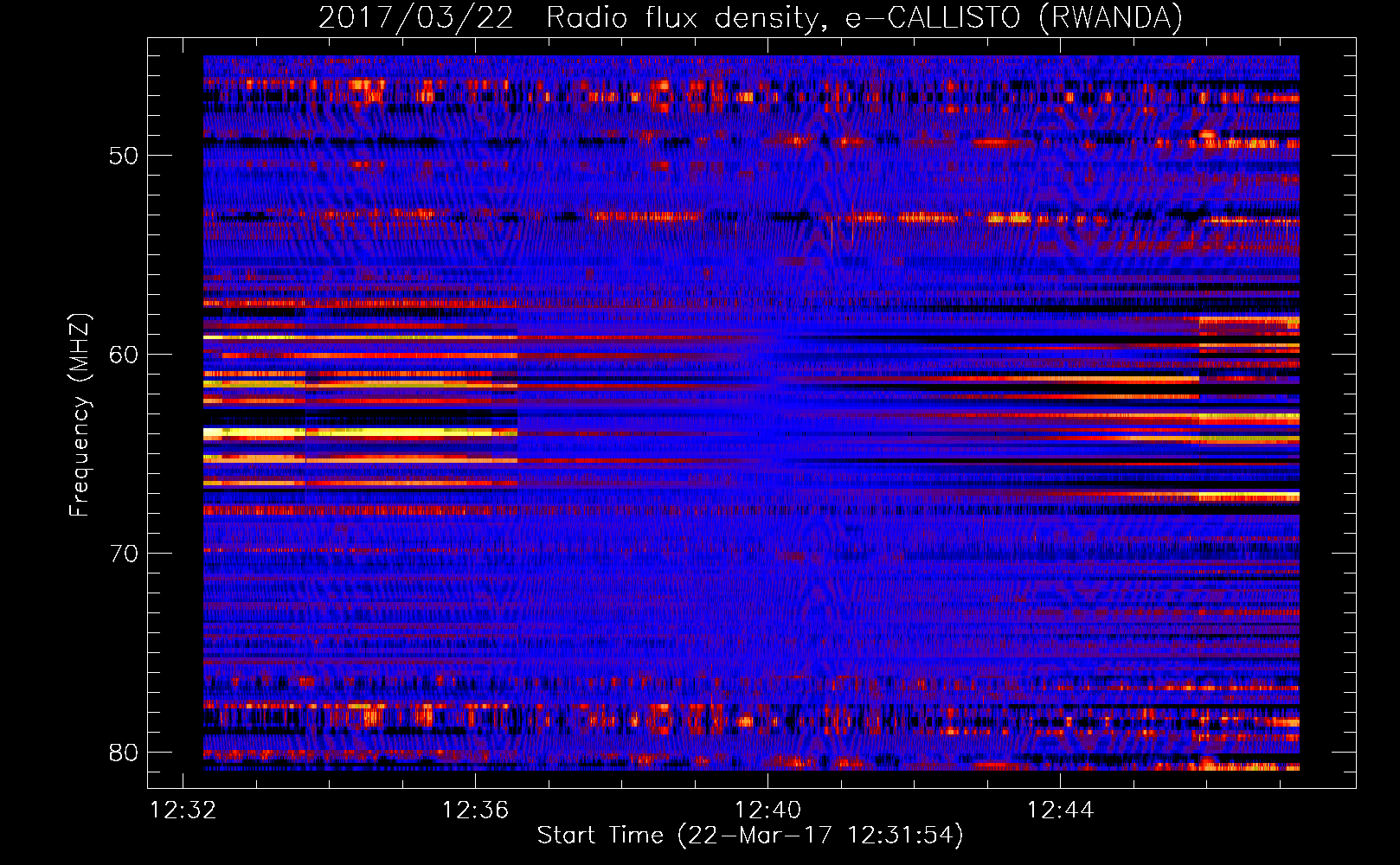Click the plot title "2017/03/22 Radio flux density, e-CALLISTO (RWANDA)"
Image resolution: width=1400 pixels, height=865 pixels.
750,17
